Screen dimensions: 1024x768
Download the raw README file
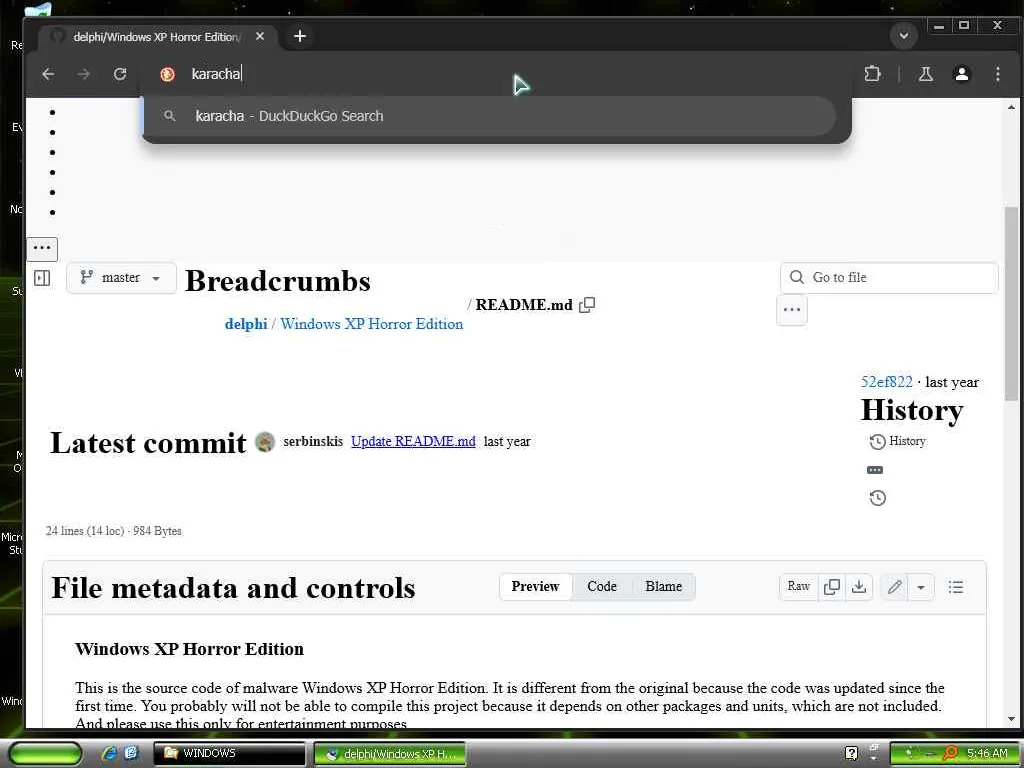point(859,587)
